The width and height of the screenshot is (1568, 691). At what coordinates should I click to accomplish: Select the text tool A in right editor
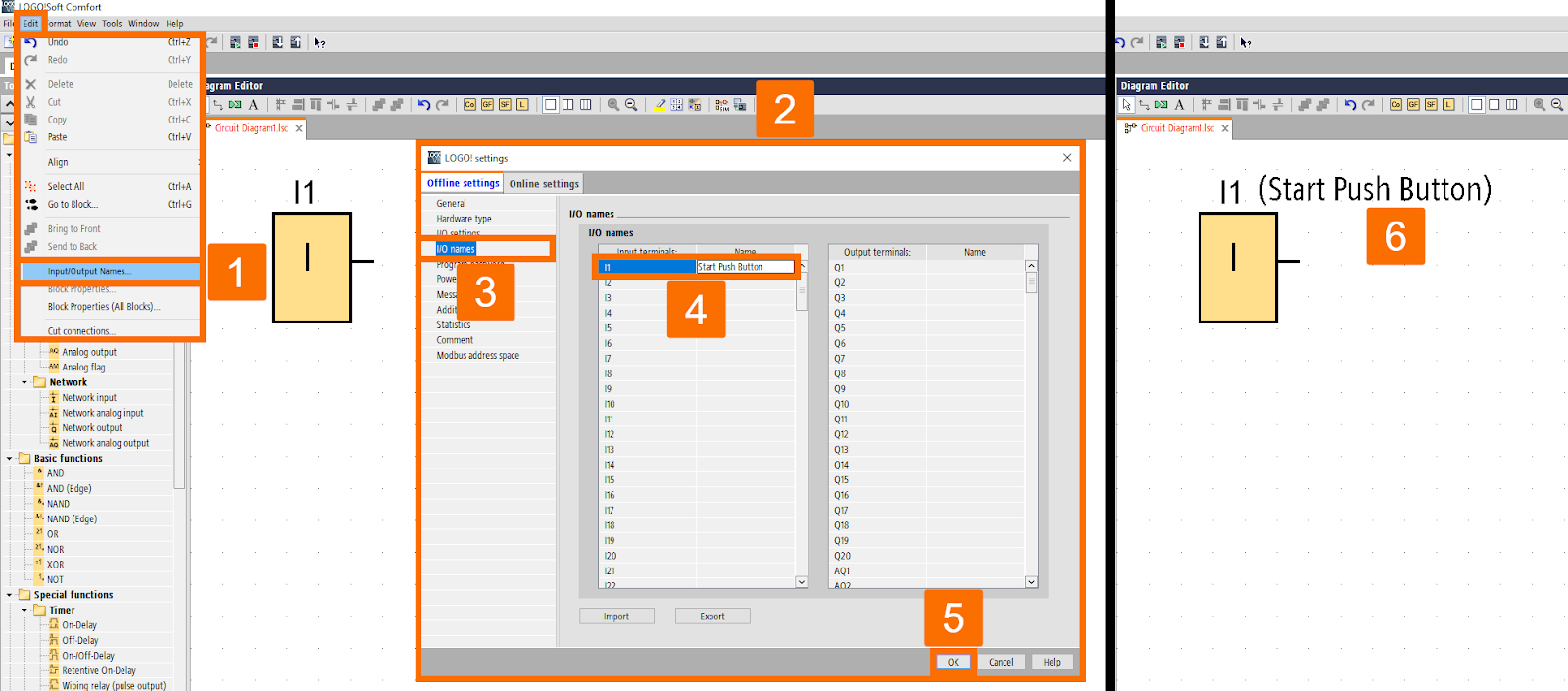tap(1179, 105)
